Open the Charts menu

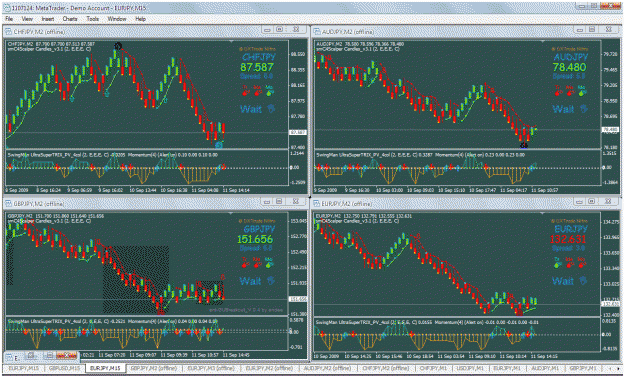[x=70, y=19]
